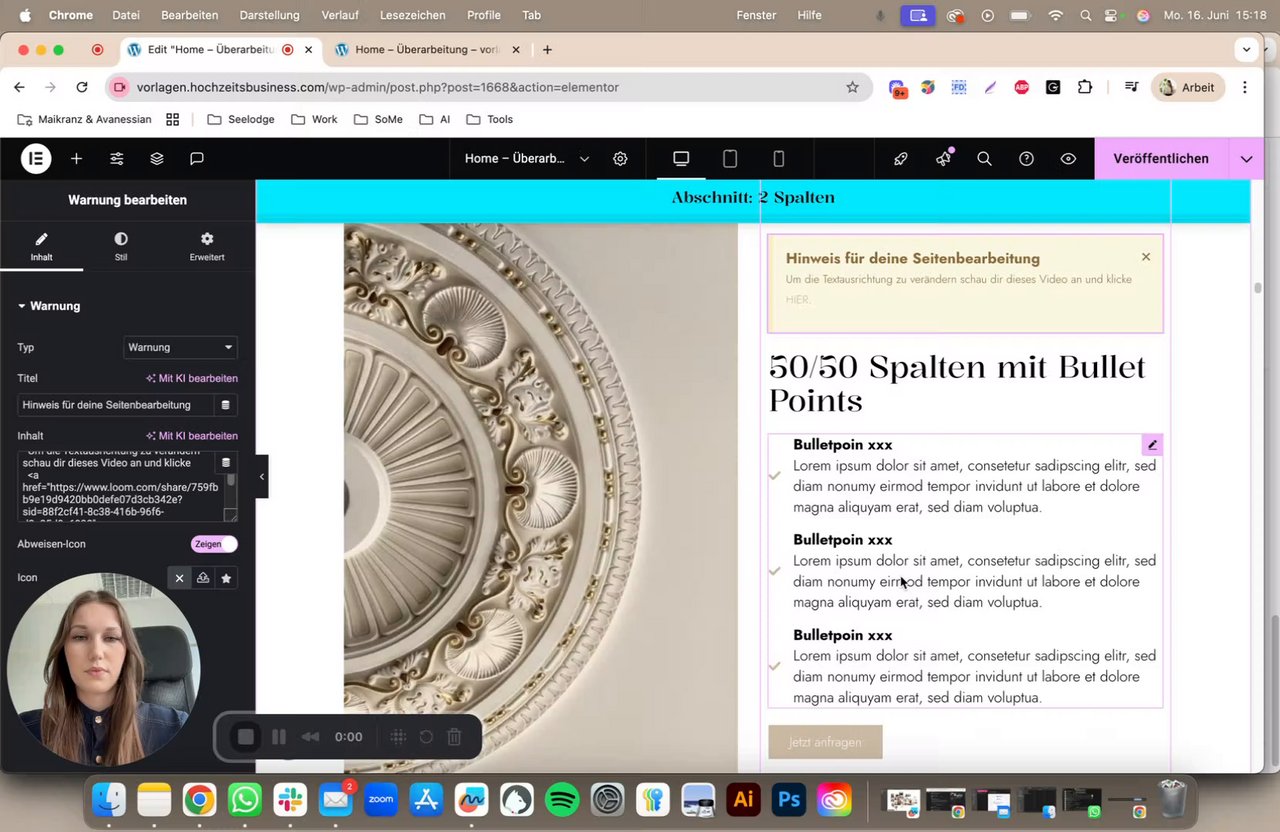
Task: Open the Arbeit profile button
Action: pos(1187,87)
